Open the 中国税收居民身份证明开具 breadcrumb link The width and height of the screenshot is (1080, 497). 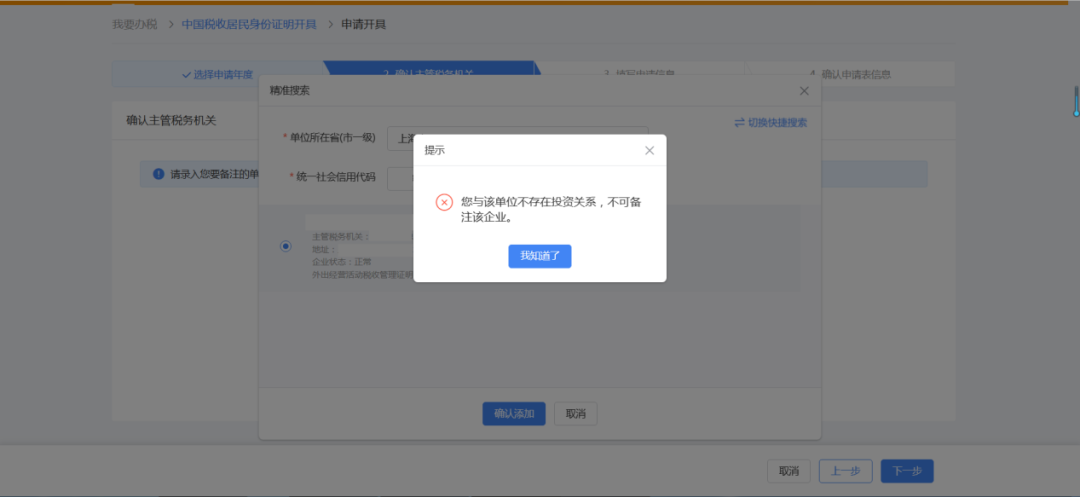coord(249,24)
